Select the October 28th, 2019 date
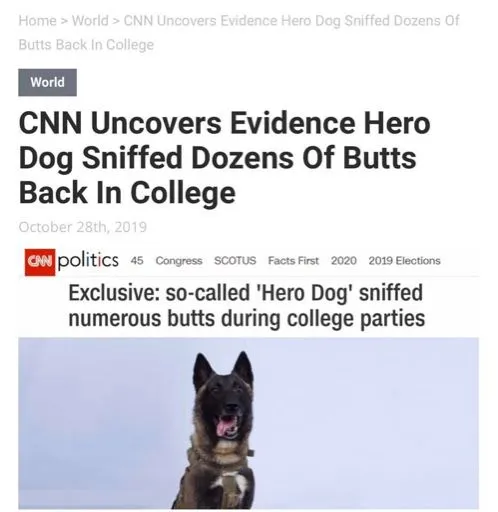 click(x=83, y=227)
